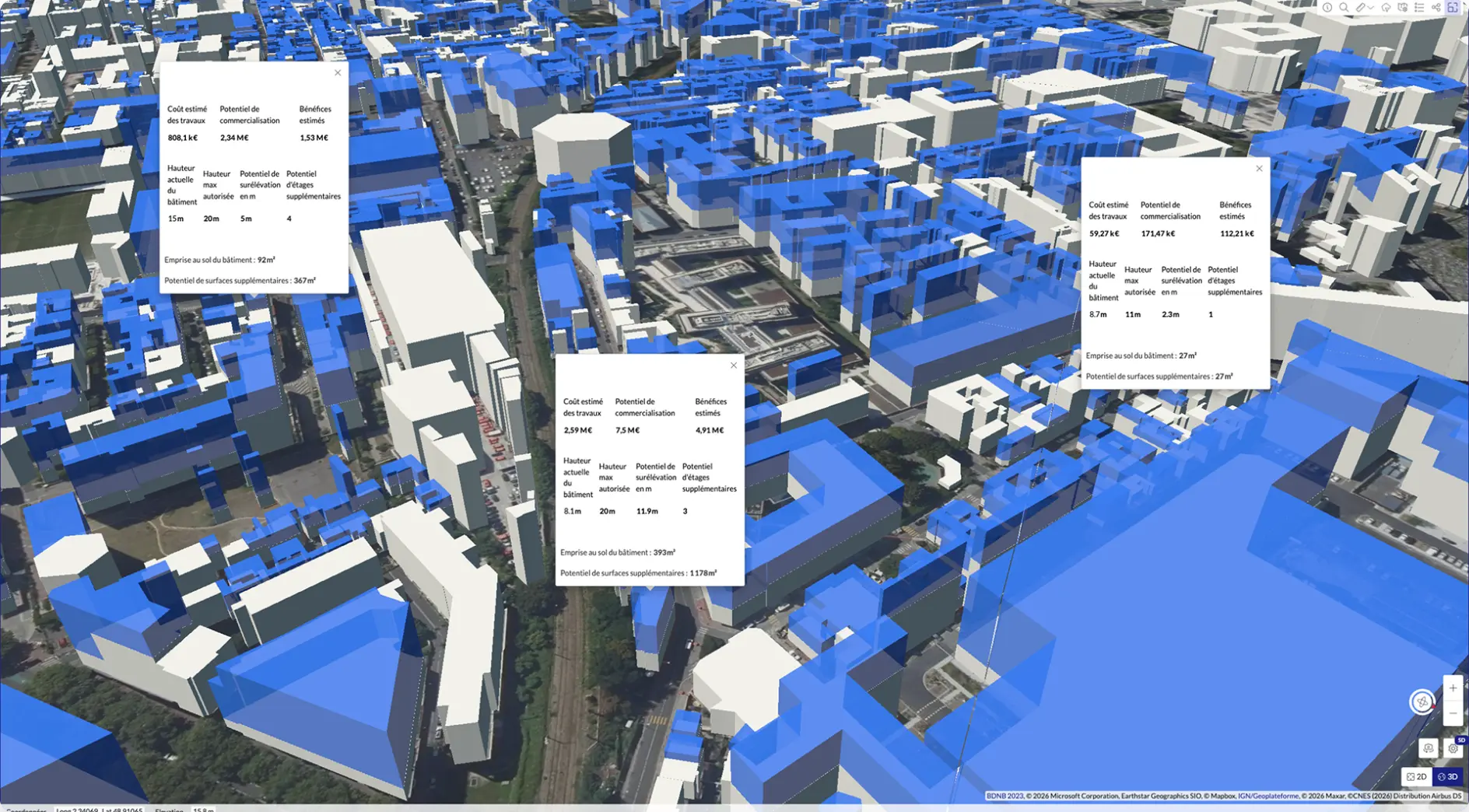Click 'Potentiel de surfaces supplémentaires : 367m²' text
This screenshot has width=1469, height=812.
(x=240, y=280)
